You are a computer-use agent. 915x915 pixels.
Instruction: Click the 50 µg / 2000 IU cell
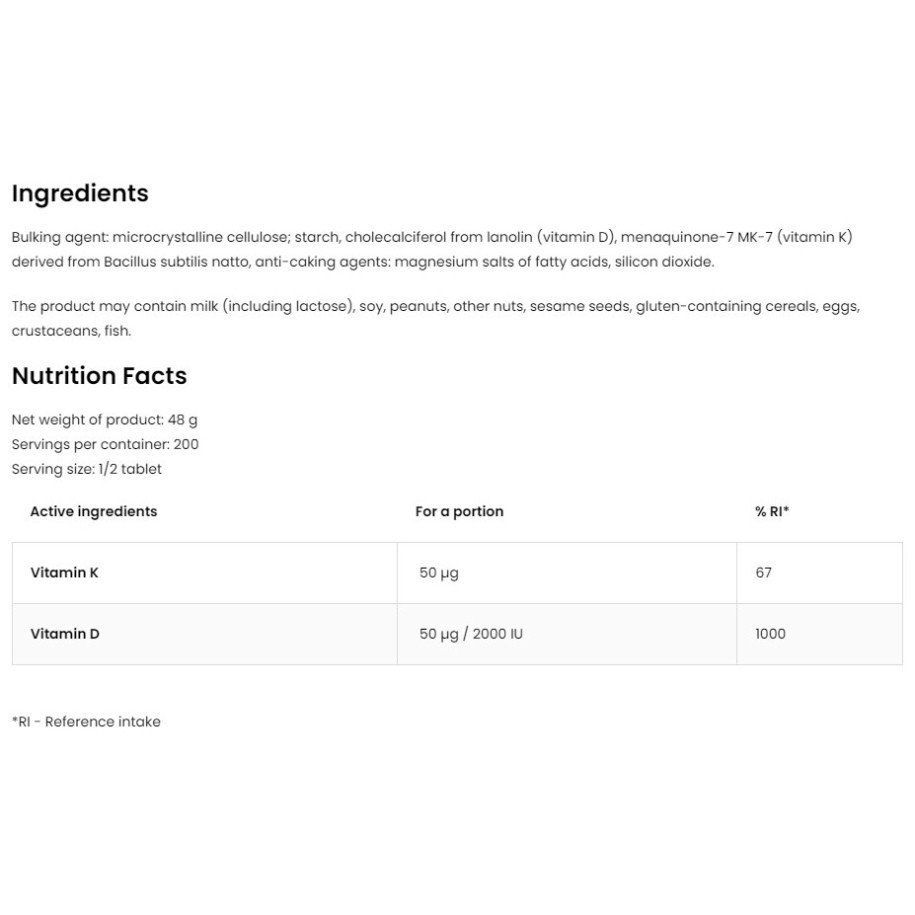tap(471, 634)
